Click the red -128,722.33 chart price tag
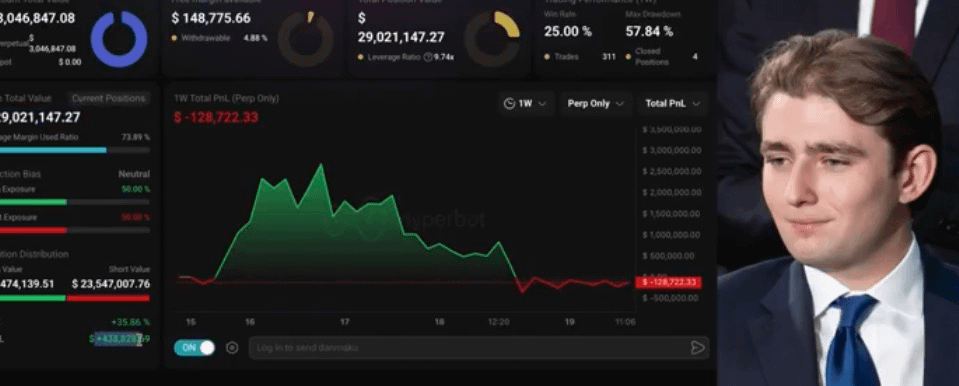The width and height of the screenshot is (959, 386). [x=668, y=282]
